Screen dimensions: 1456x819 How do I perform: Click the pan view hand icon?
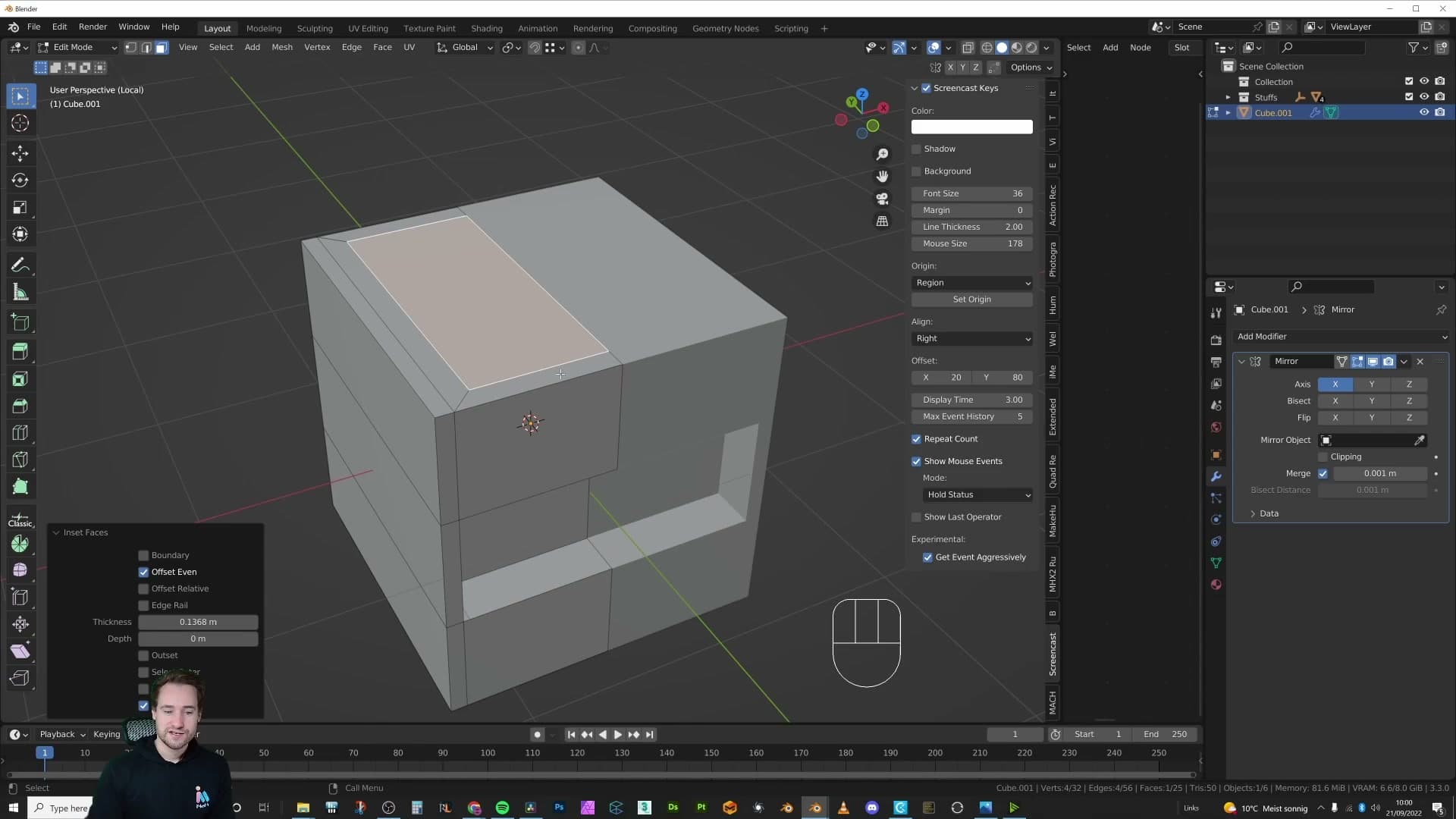882,176
